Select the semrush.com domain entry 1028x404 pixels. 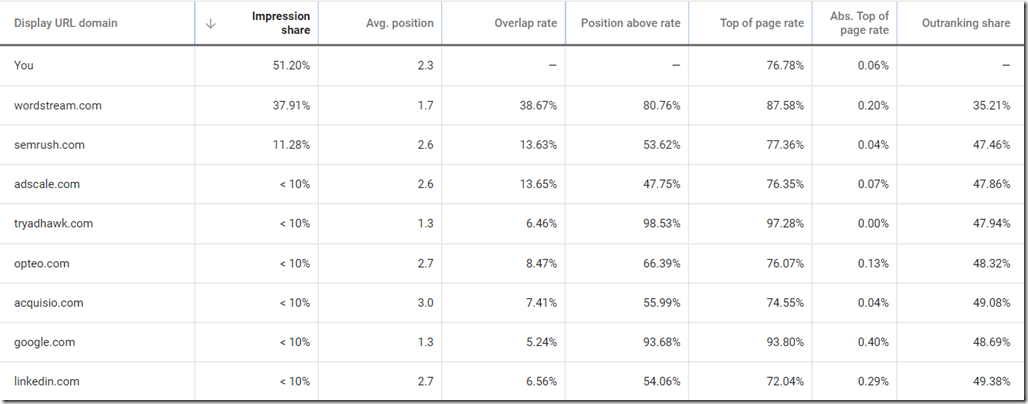click(50, 145)
